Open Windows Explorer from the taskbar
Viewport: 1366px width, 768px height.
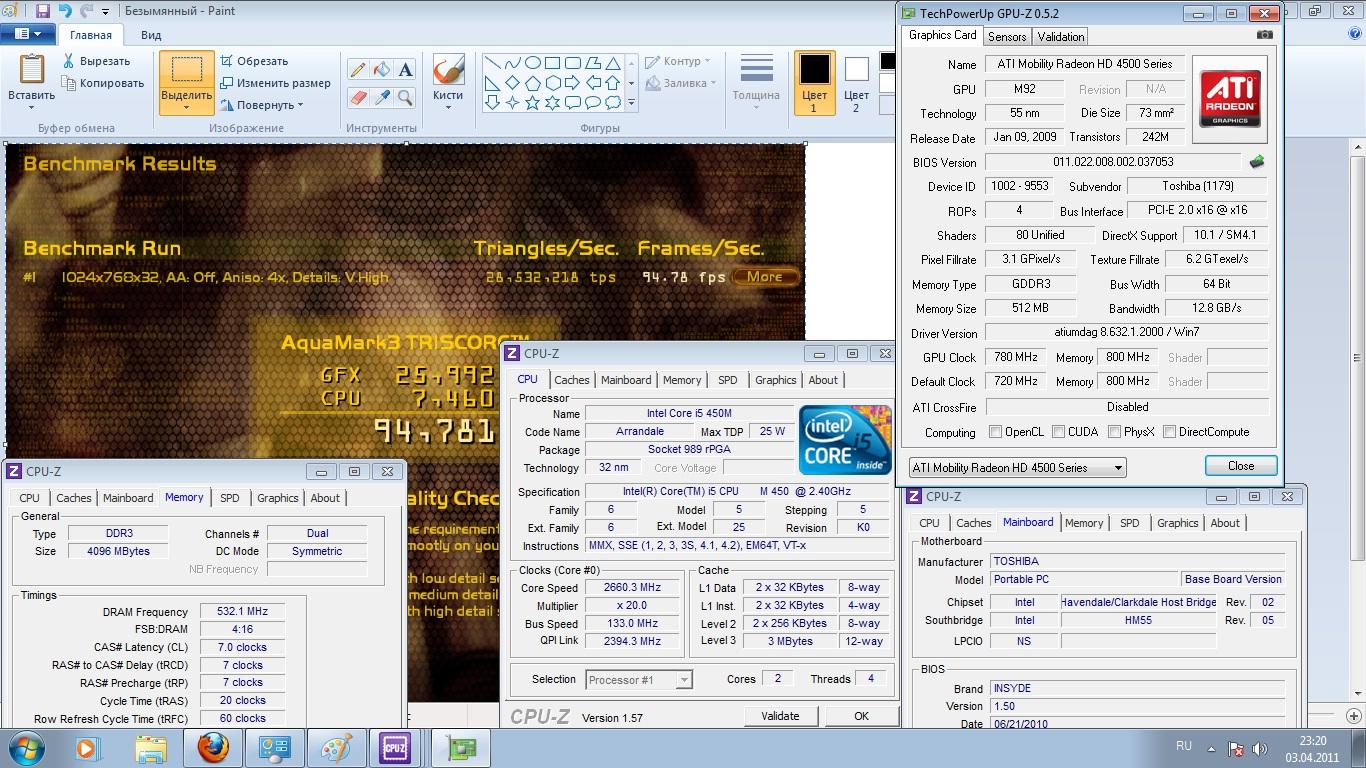[x=151, y=748]
